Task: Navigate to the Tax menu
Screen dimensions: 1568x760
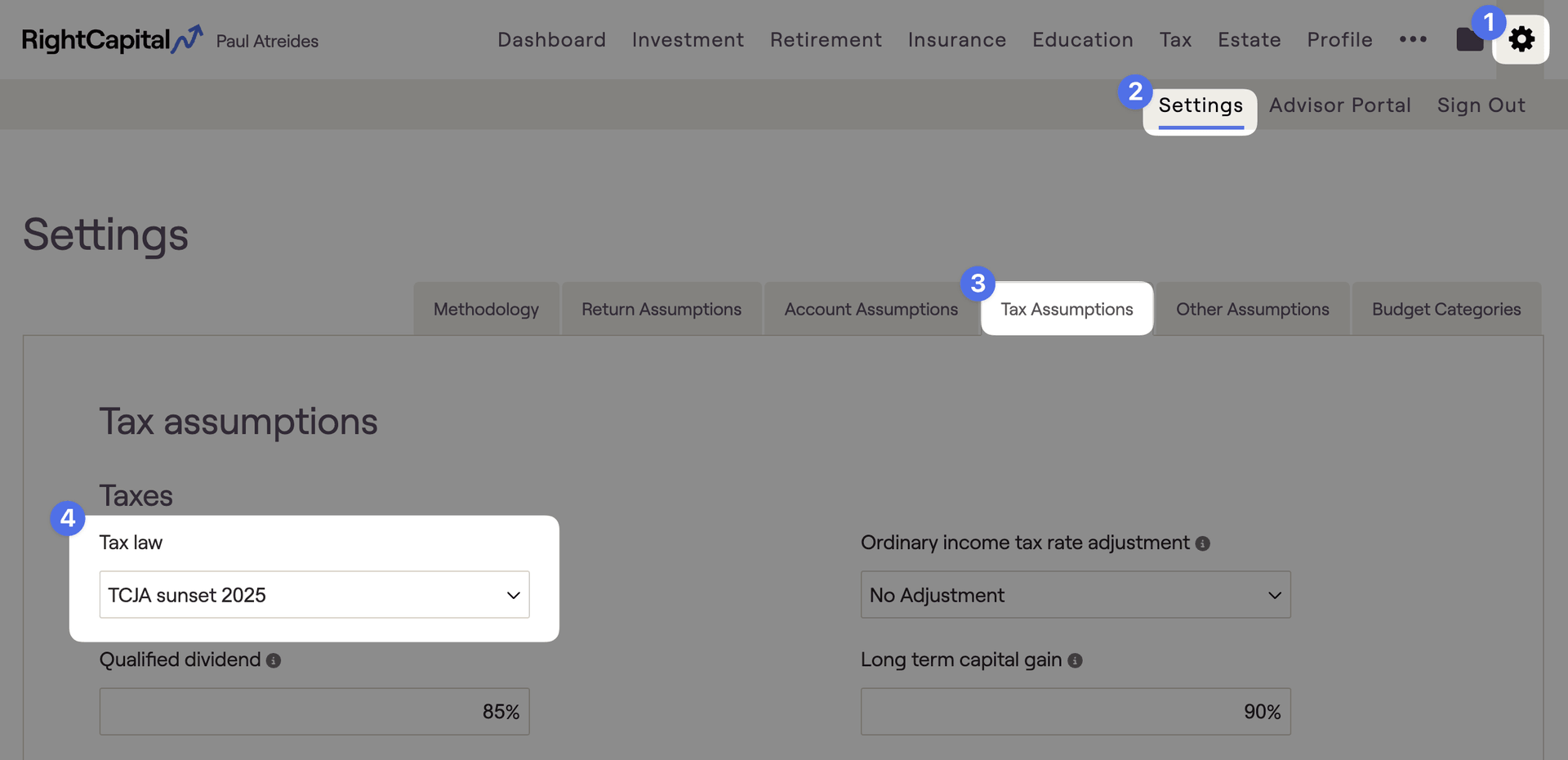Action: tap(1175, 39)
